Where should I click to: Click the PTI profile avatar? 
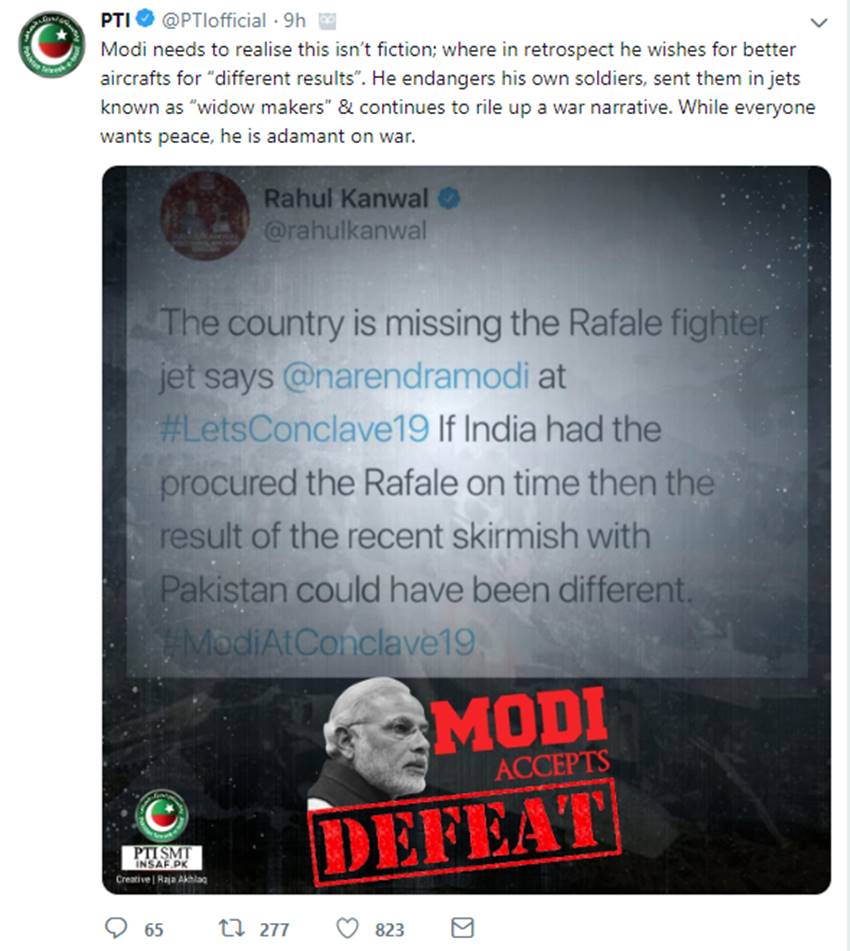51,46
